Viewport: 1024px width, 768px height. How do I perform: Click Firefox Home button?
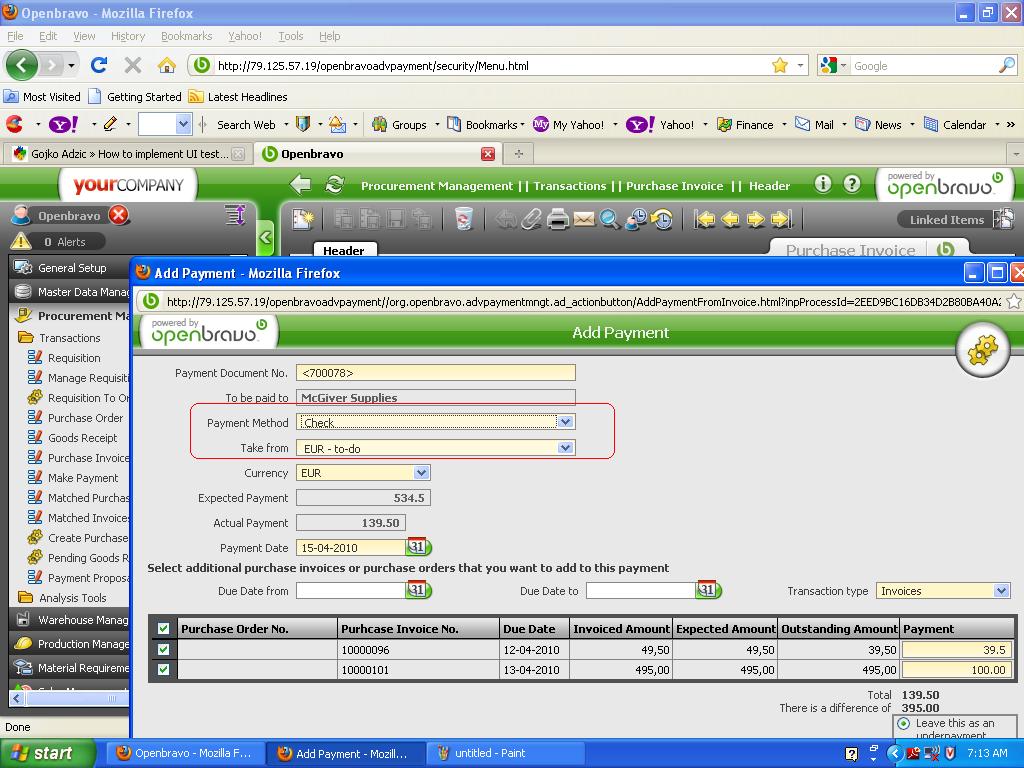tap(167, 65)
